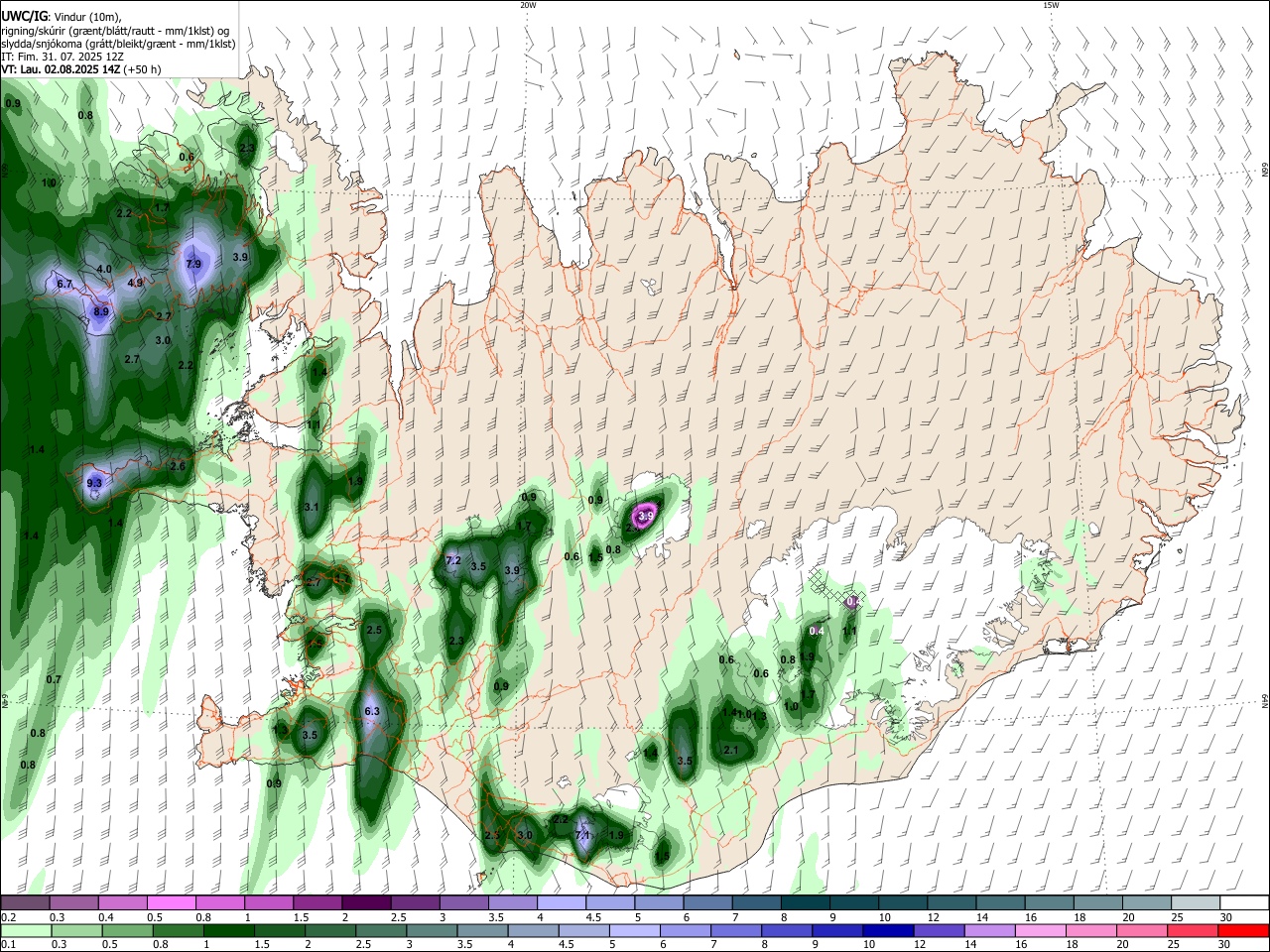Image resolution: width=1270 pixels, height=952 pixels.
Task: Click the pale grey snow swatch between 25 and 30
Action: [1195, 902]
